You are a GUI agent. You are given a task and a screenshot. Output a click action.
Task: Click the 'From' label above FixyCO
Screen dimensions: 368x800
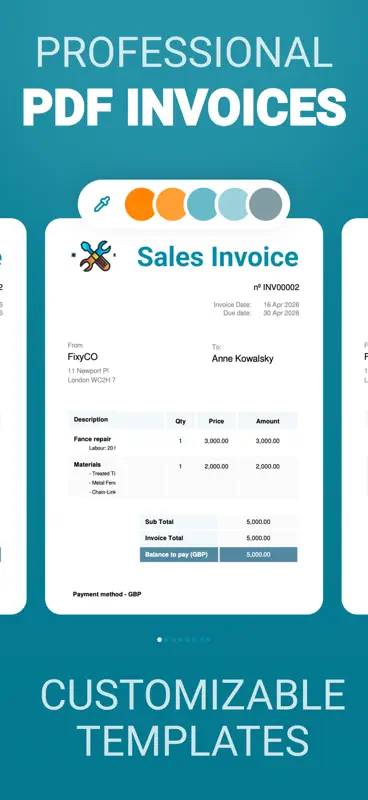75,345
